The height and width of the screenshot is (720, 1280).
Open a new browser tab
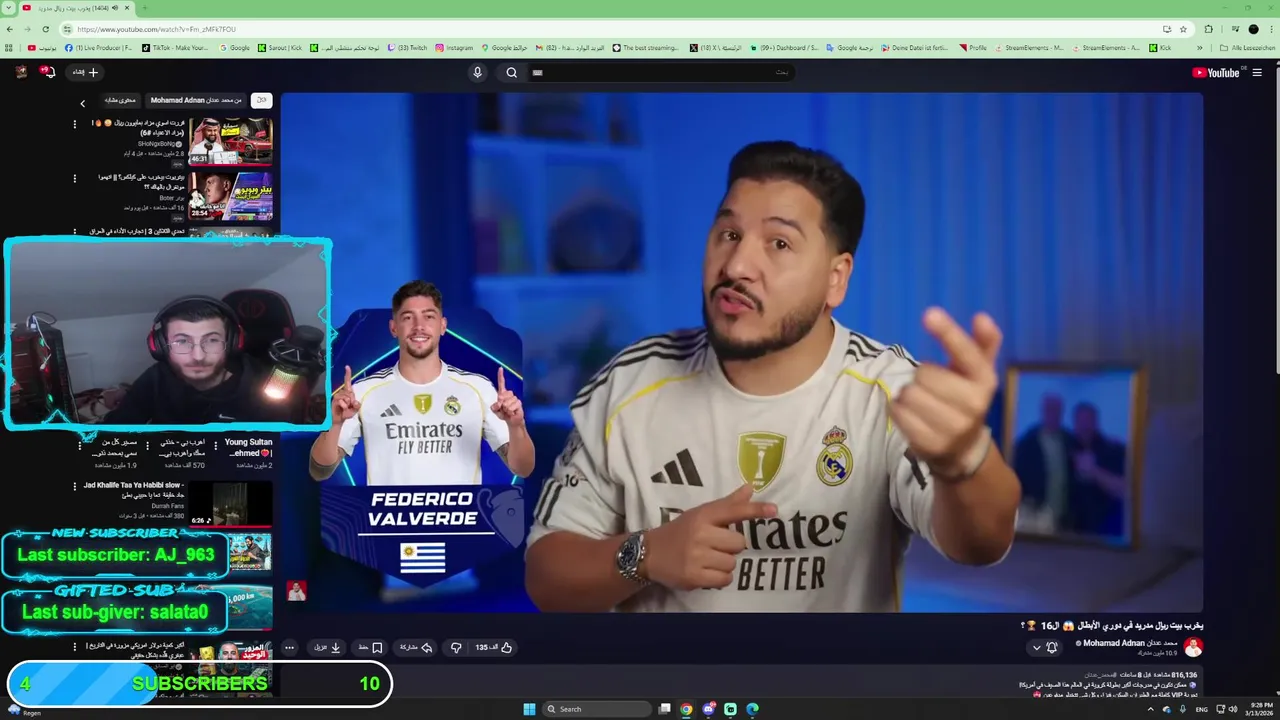(144, 7)
